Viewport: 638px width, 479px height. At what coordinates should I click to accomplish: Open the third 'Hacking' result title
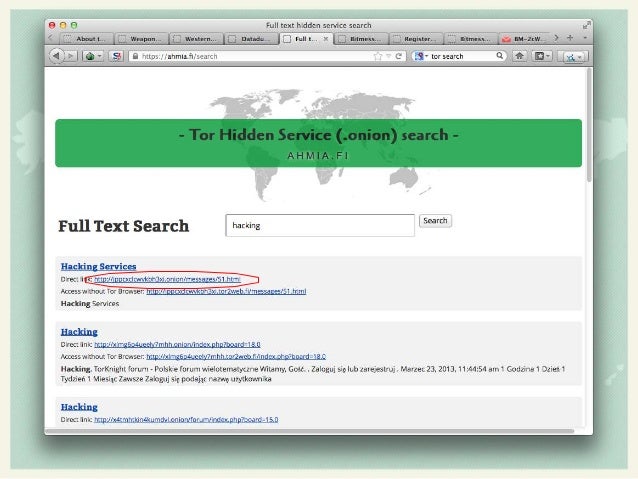(x=79, y=407)
